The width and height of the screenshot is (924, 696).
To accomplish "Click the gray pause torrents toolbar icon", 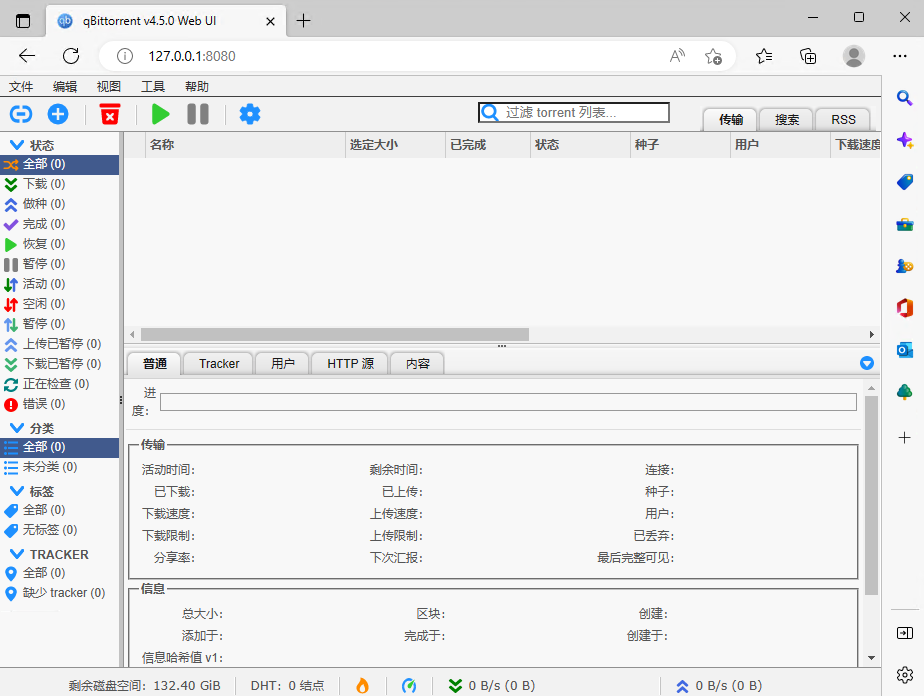I will click(x=198, y=114).
